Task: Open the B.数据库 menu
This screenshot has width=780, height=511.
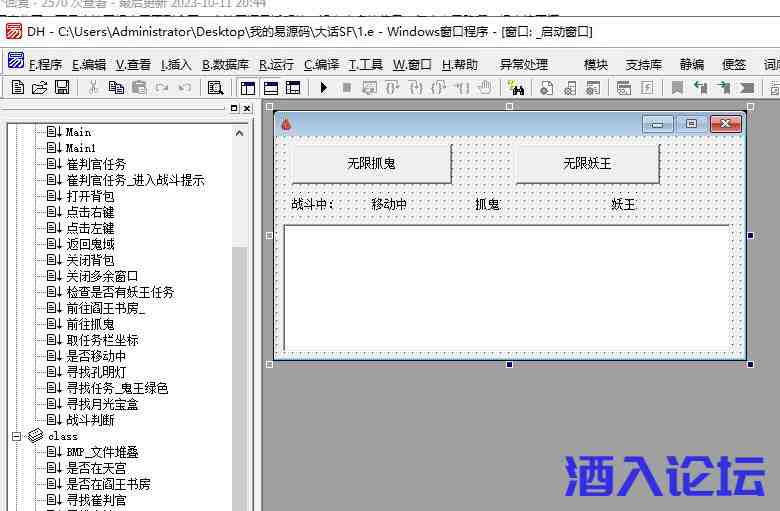Action: pyautogui.click(x=225, y=64)
